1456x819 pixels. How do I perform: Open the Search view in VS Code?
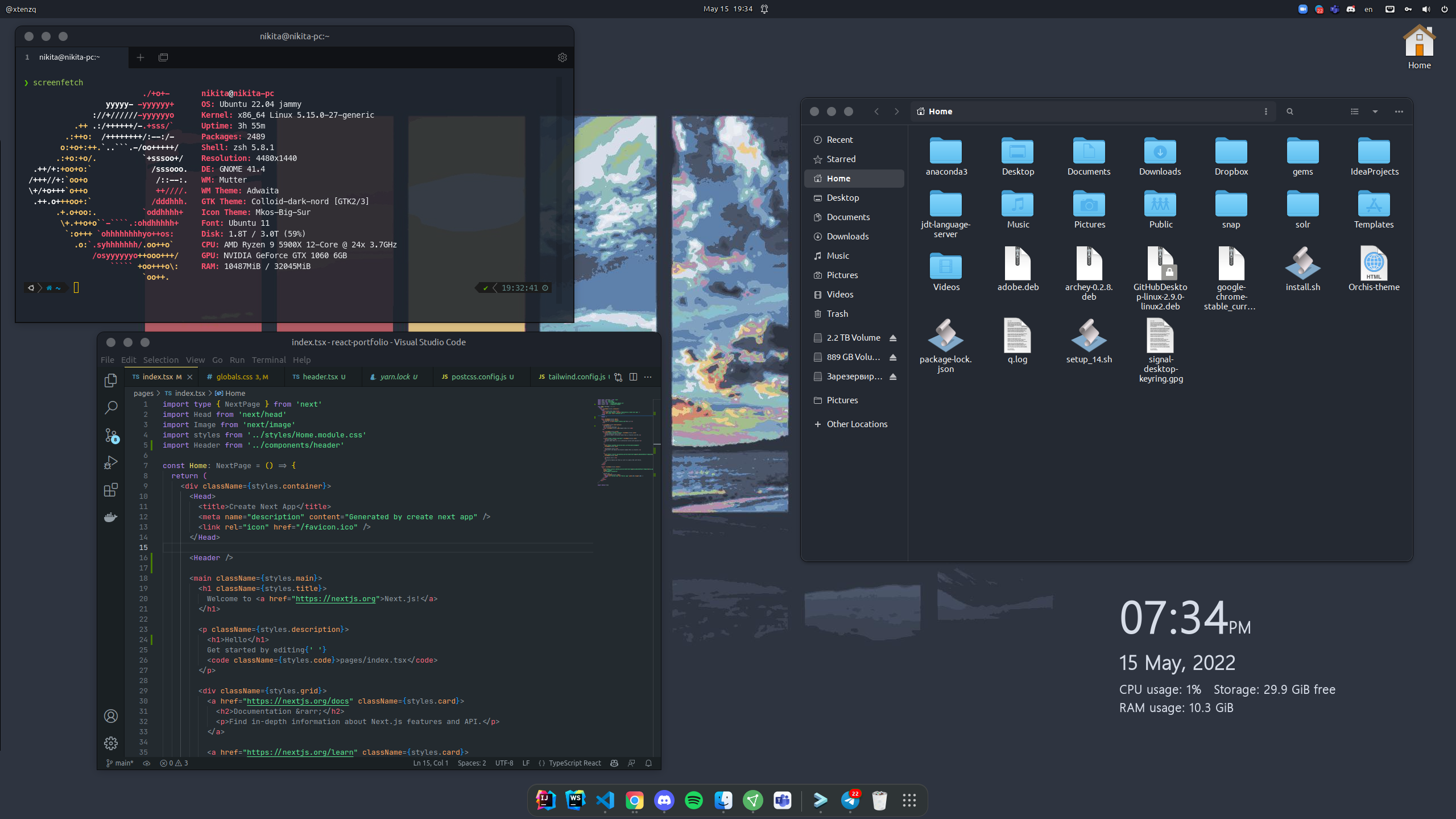111,407
